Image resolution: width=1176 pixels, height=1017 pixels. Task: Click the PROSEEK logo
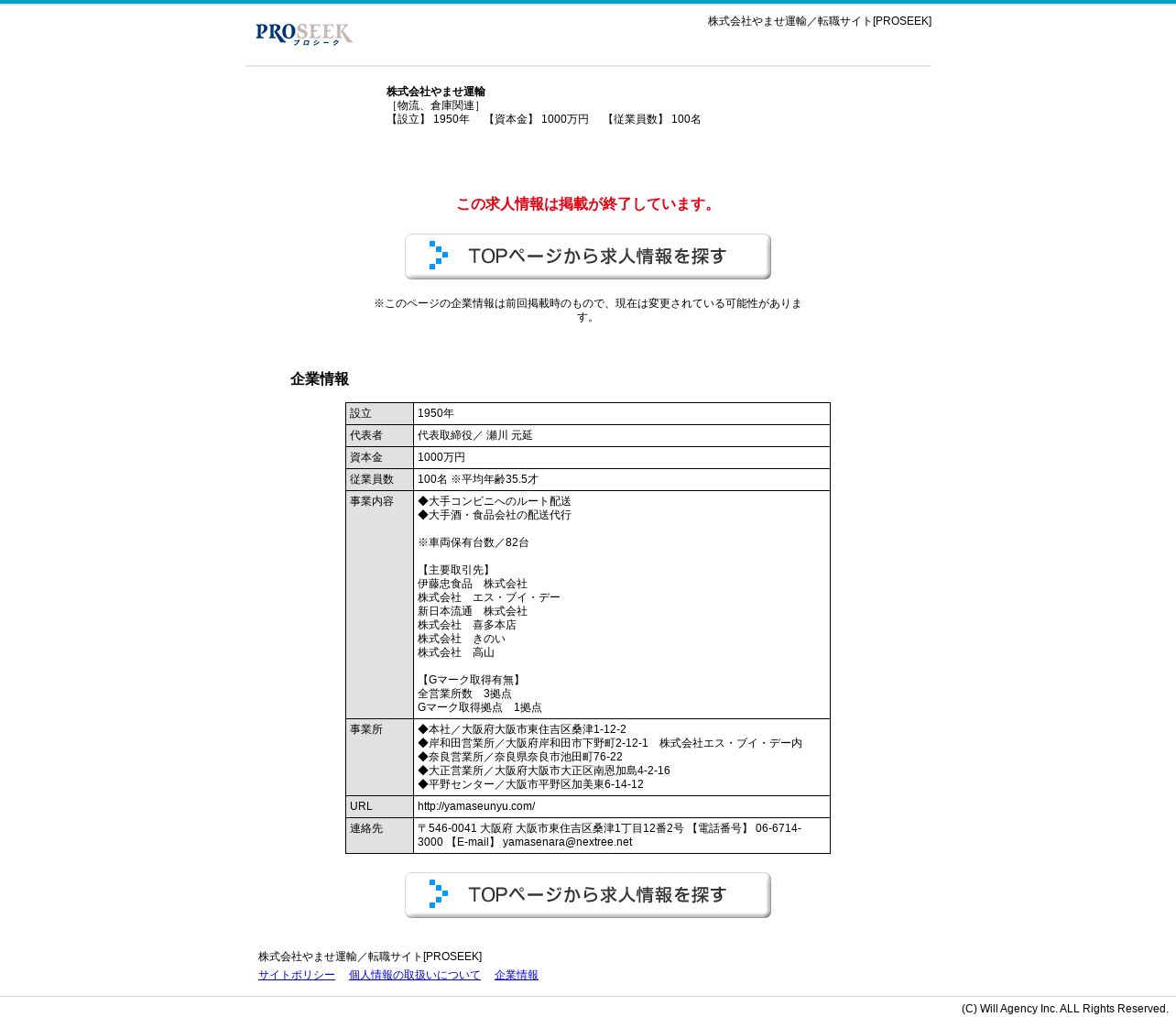pyautogui.click(x=304, y=34)
